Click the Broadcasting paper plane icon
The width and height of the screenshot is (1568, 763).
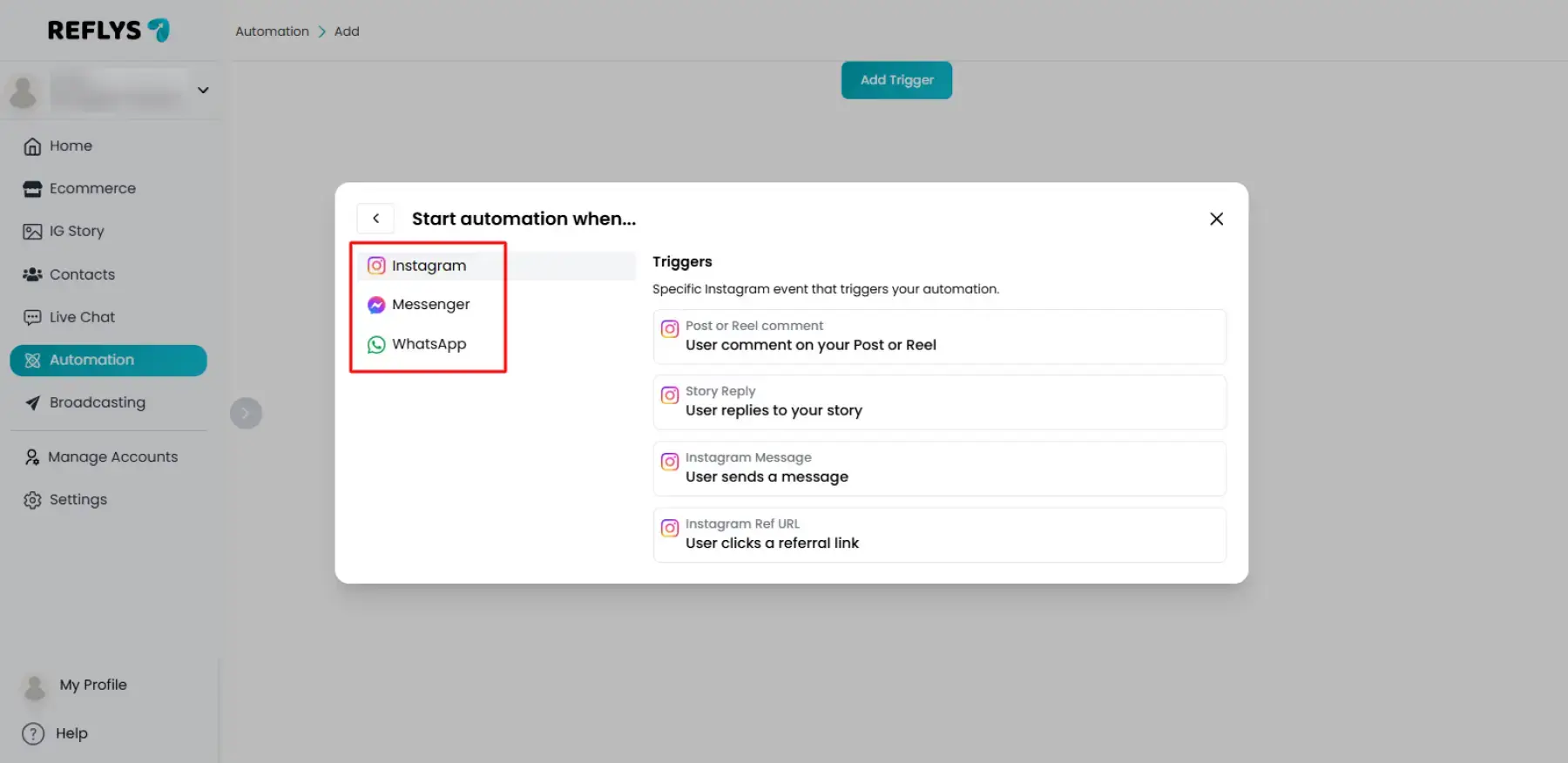click(32, 403)
